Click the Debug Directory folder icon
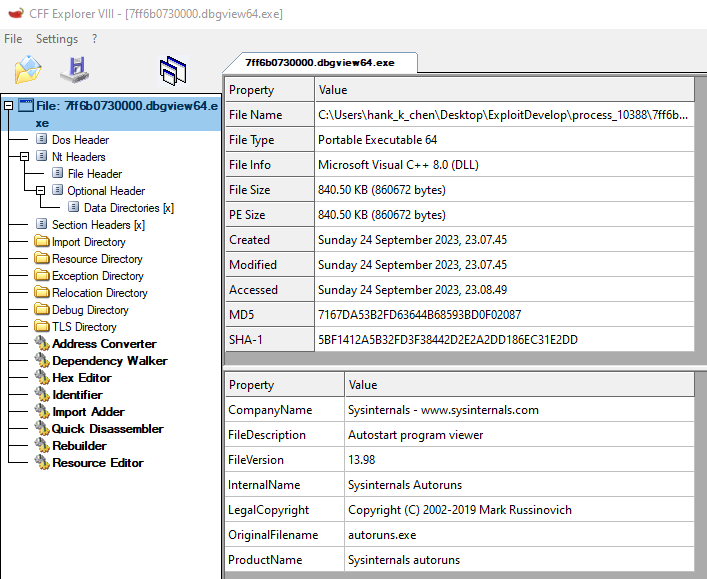The width and height of the screenshot is (707, 579). [42, 309]
